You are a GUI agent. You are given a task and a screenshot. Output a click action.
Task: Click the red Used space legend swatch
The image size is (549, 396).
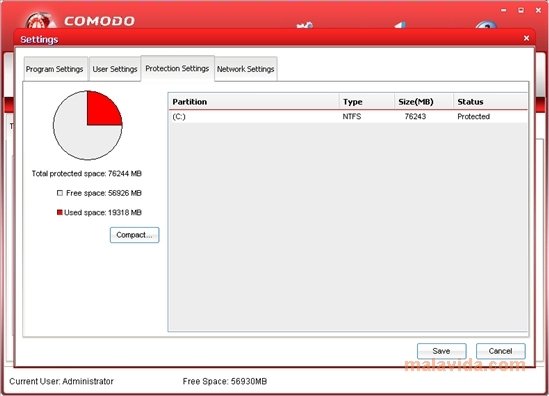(60, 212)
